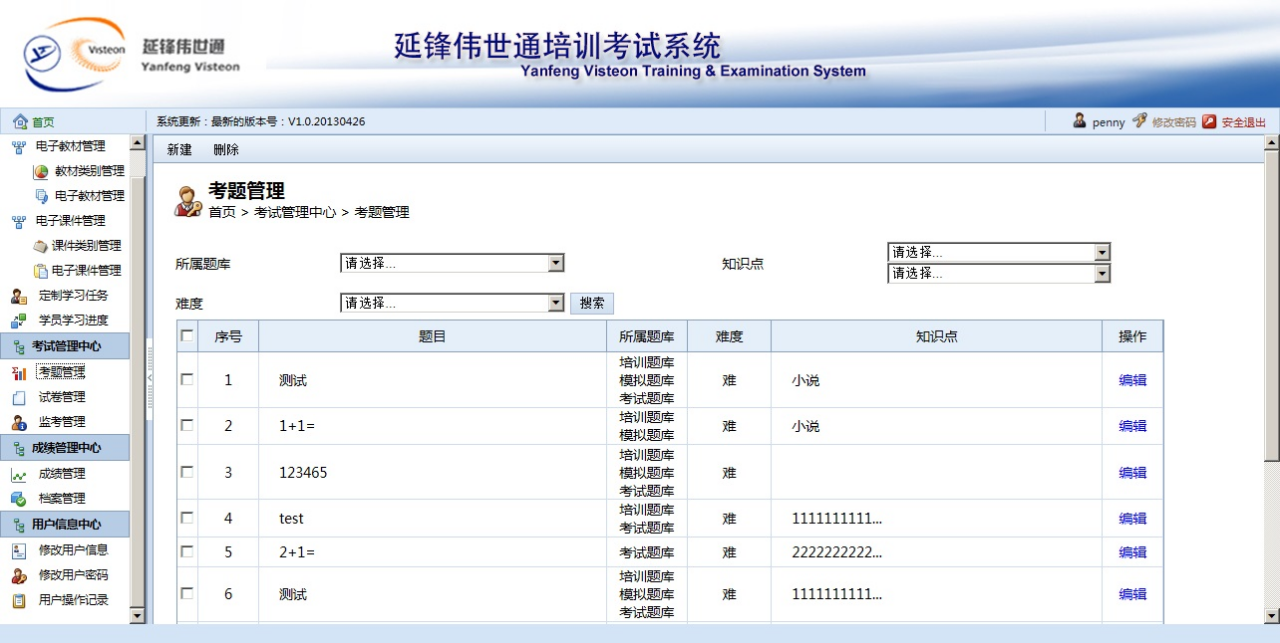Open 成绩管理 in the sidebar
Image resolution: width=1280 pixels, height=643 pixels.
coord(62,474)
